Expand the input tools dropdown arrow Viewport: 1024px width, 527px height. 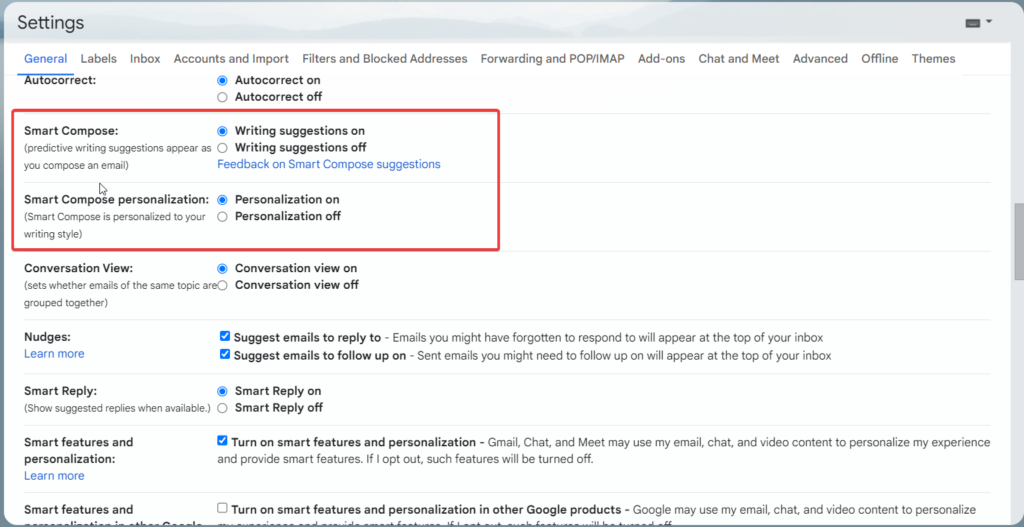tap(989, 22)
